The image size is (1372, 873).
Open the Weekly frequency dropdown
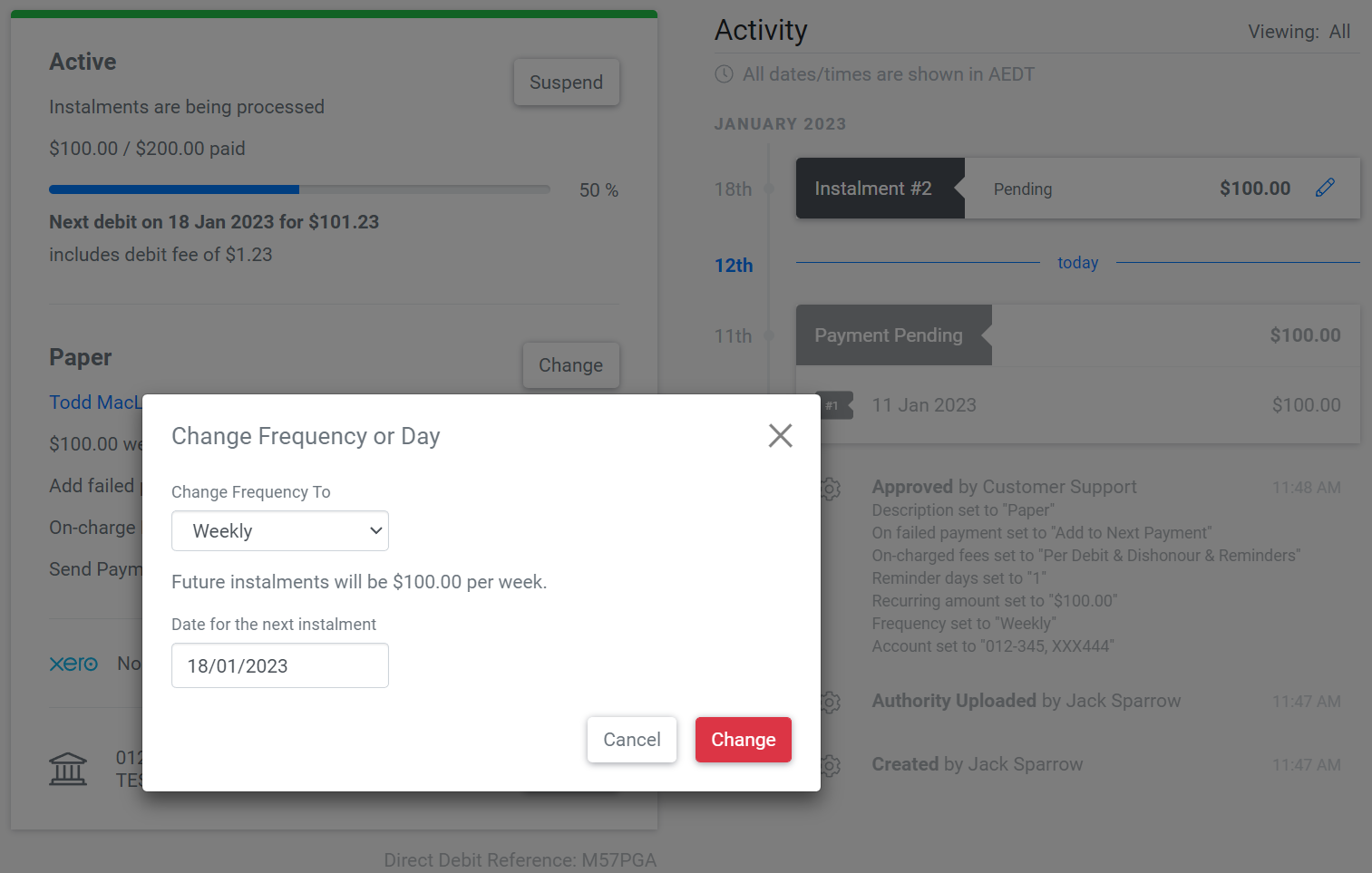(x=280, y=531)
